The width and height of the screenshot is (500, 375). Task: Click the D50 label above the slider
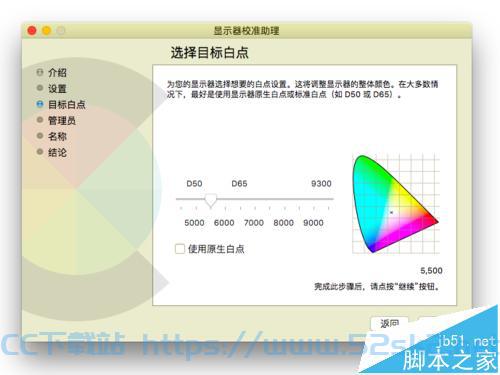coord(194,184)
